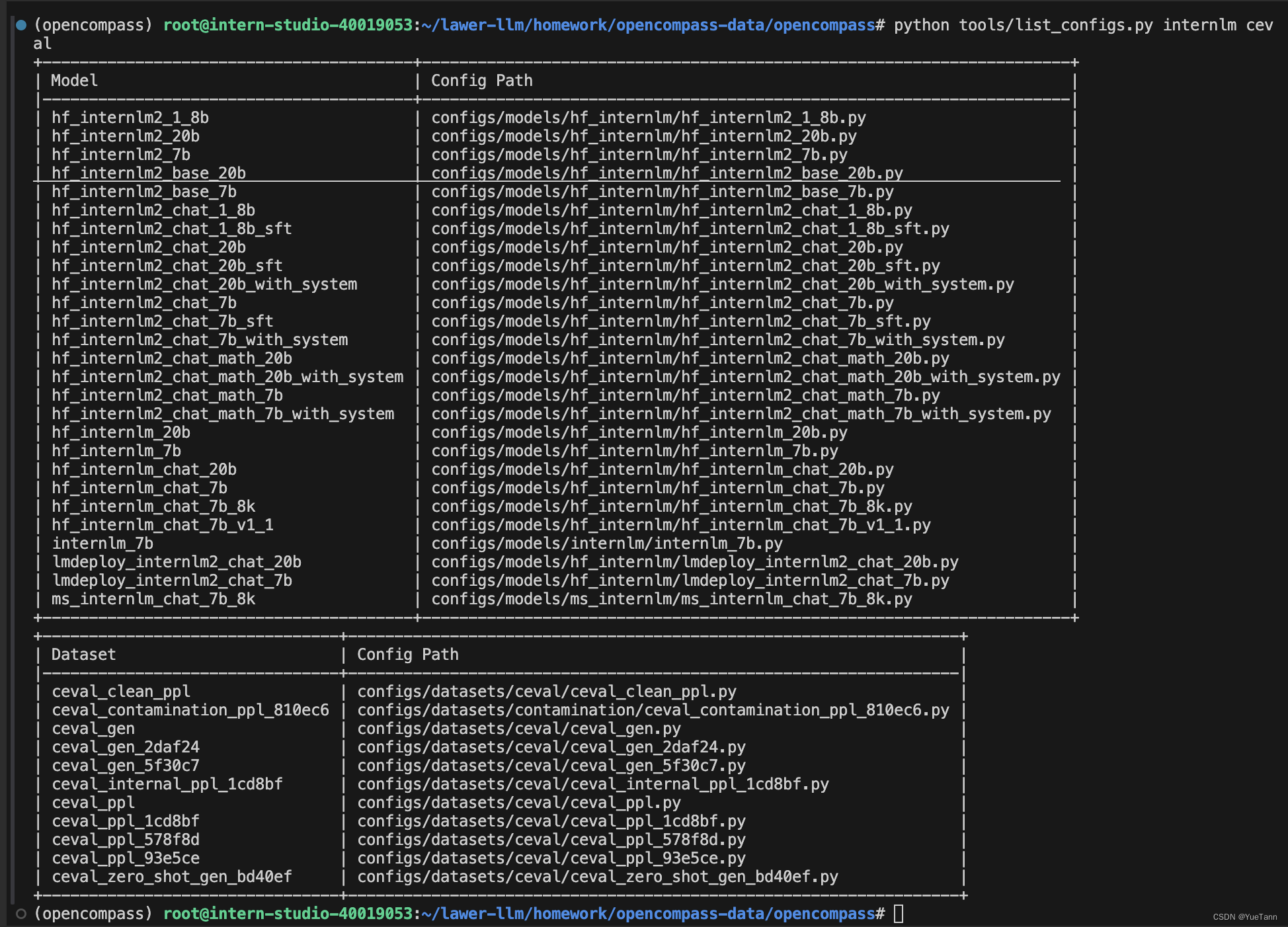Viewport: 1288px width, 927px height.
Task: Click path 'configs/models/internlm/internlm_7b.py'
Action: [607, 544]
